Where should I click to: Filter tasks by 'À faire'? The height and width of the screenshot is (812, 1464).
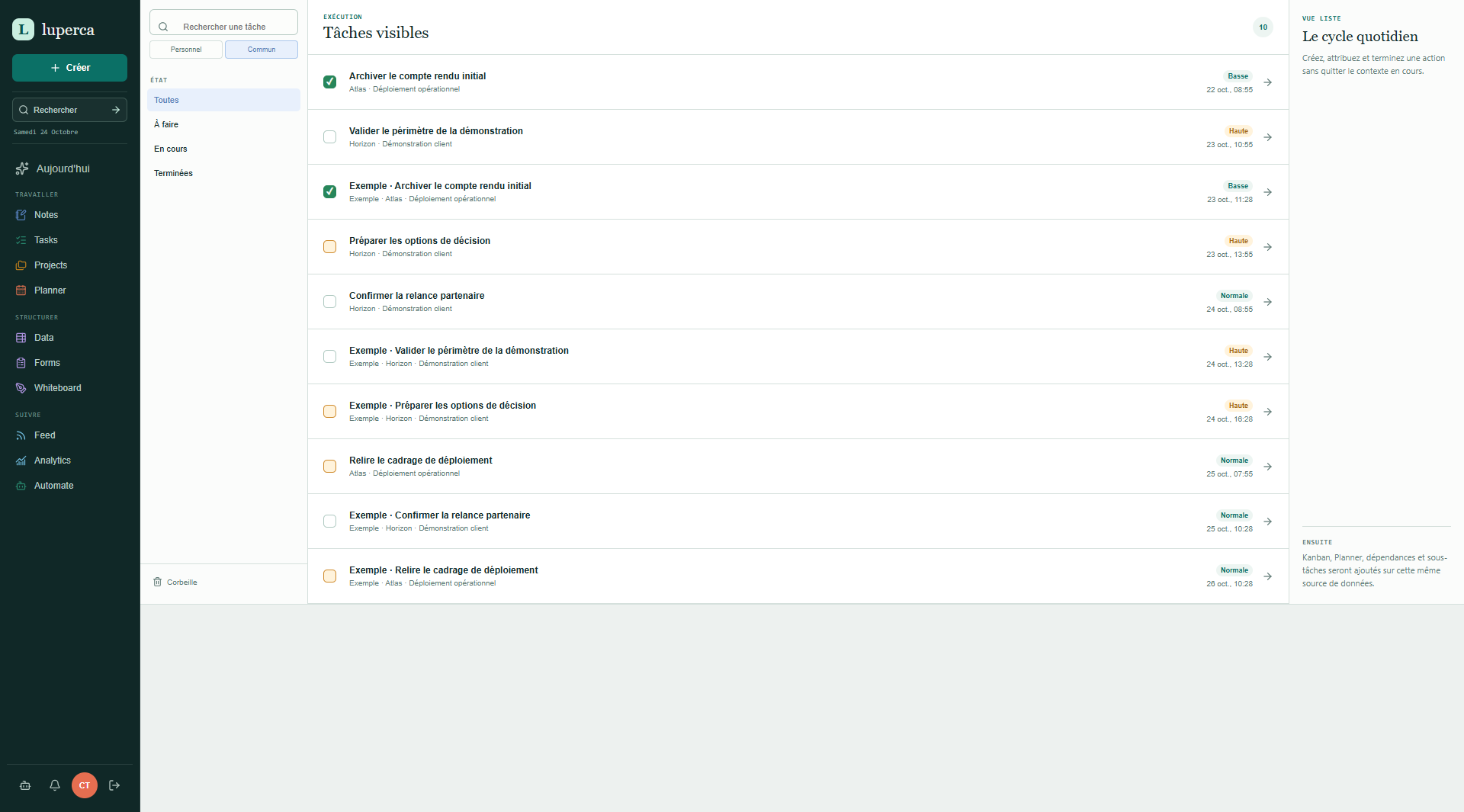[x=223, y=124]
